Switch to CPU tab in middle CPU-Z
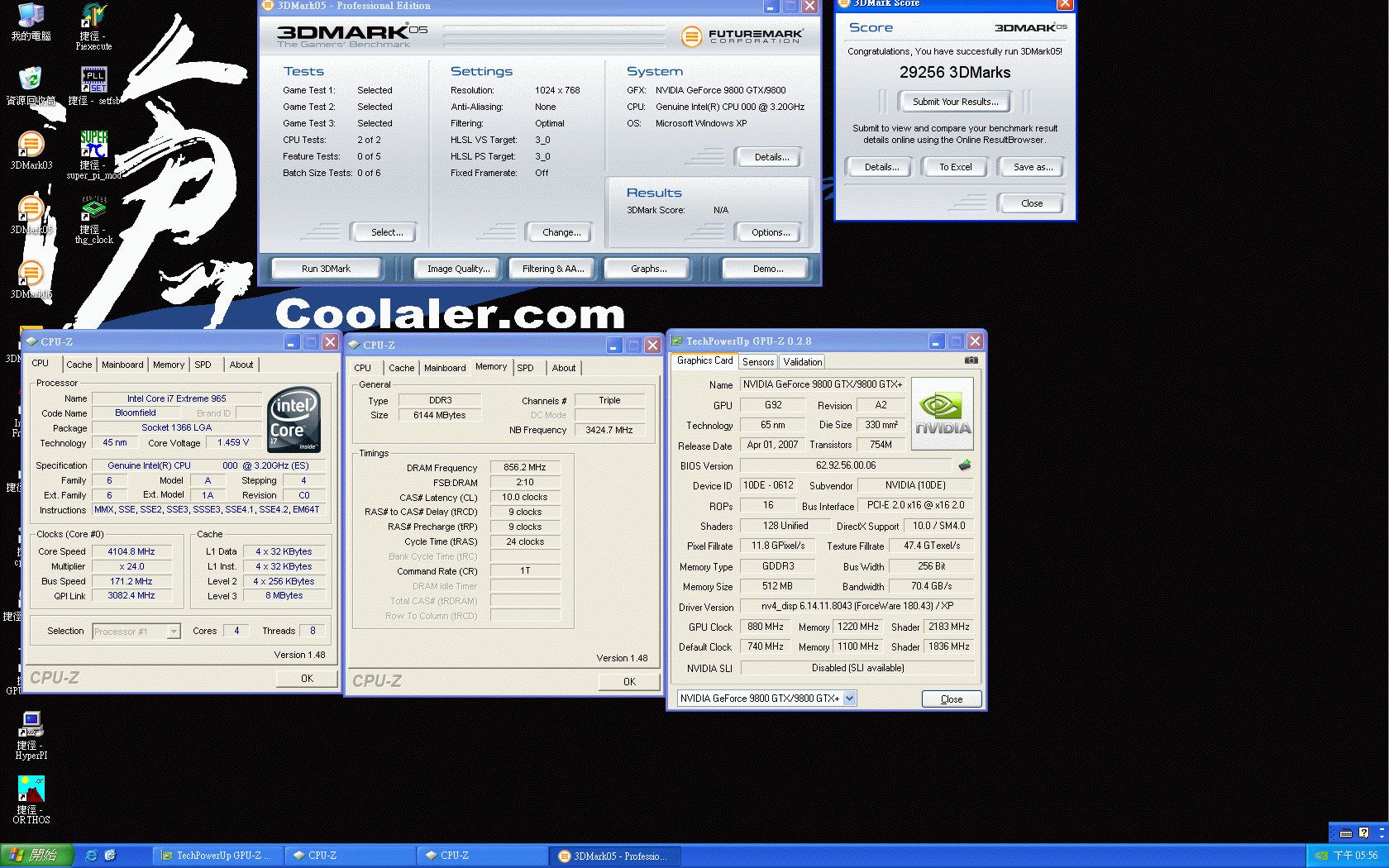 pos(362,368)
